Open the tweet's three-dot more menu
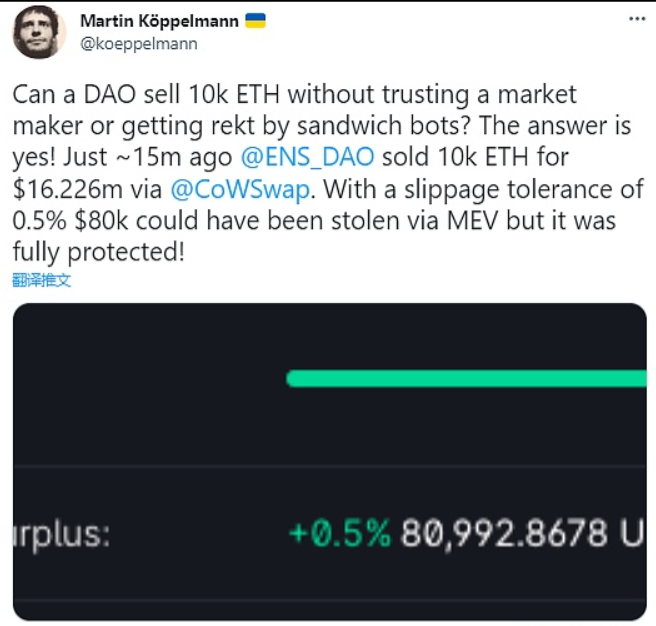This screenshot has width=656, height=626. pos(636,21)
